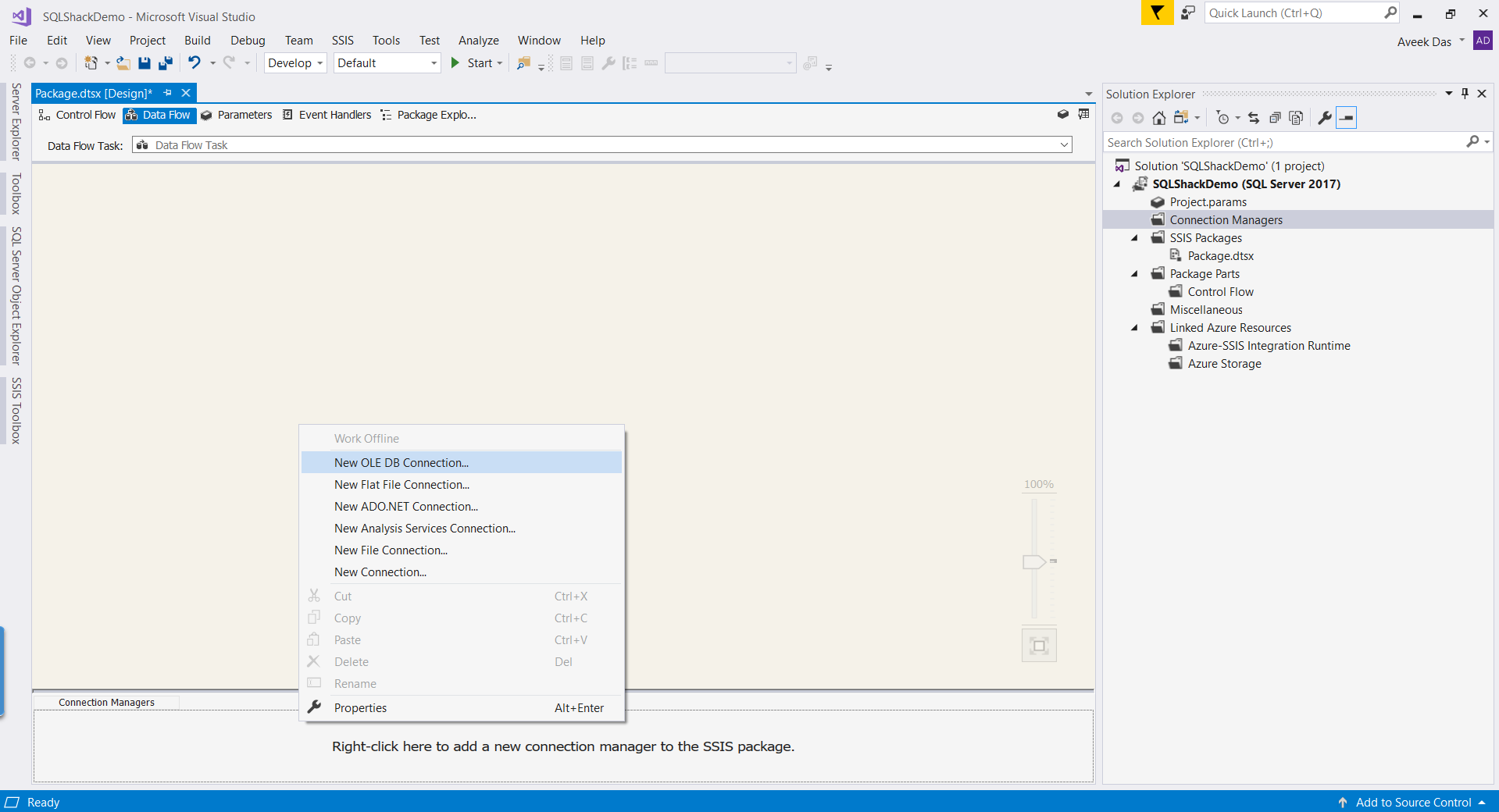Click the Save All toolbar icon
The width and height of the screenshot is (1499, 812).
pyautogui.click(x=166, y=63)
